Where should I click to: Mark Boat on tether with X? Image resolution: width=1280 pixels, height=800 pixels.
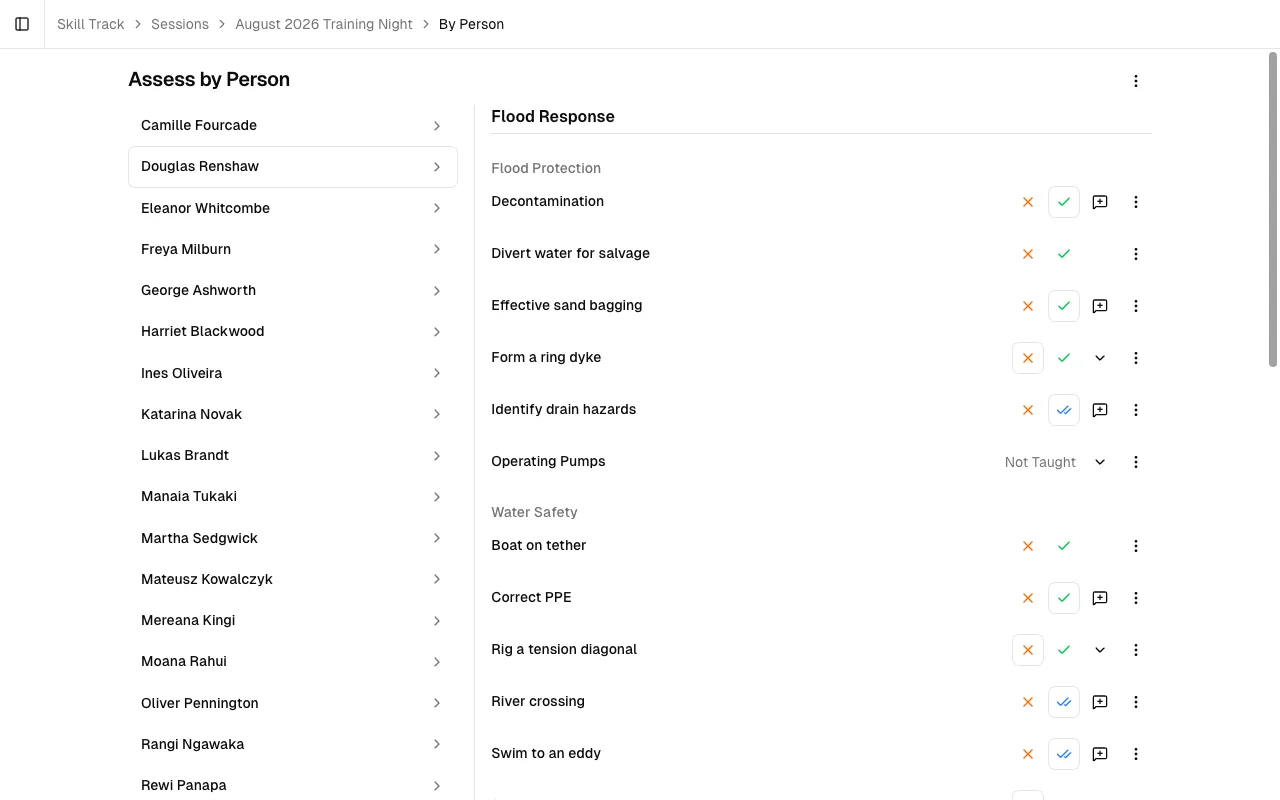click(1028, 546)
